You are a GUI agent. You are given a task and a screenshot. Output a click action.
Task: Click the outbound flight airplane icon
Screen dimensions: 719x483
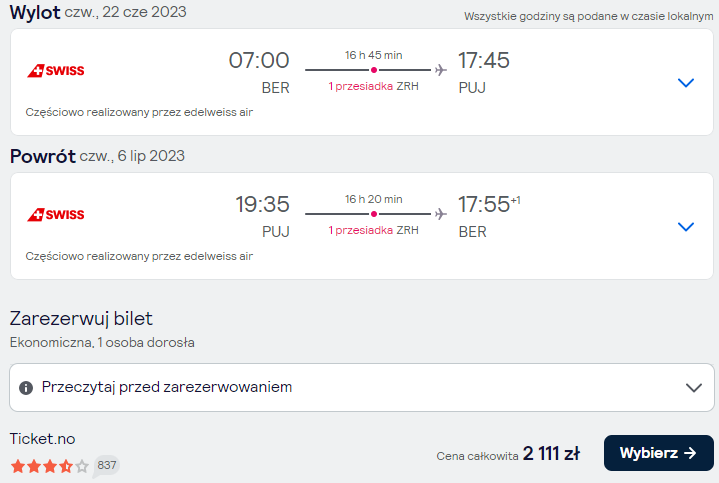pyautogui.click(x=441, y=70)
